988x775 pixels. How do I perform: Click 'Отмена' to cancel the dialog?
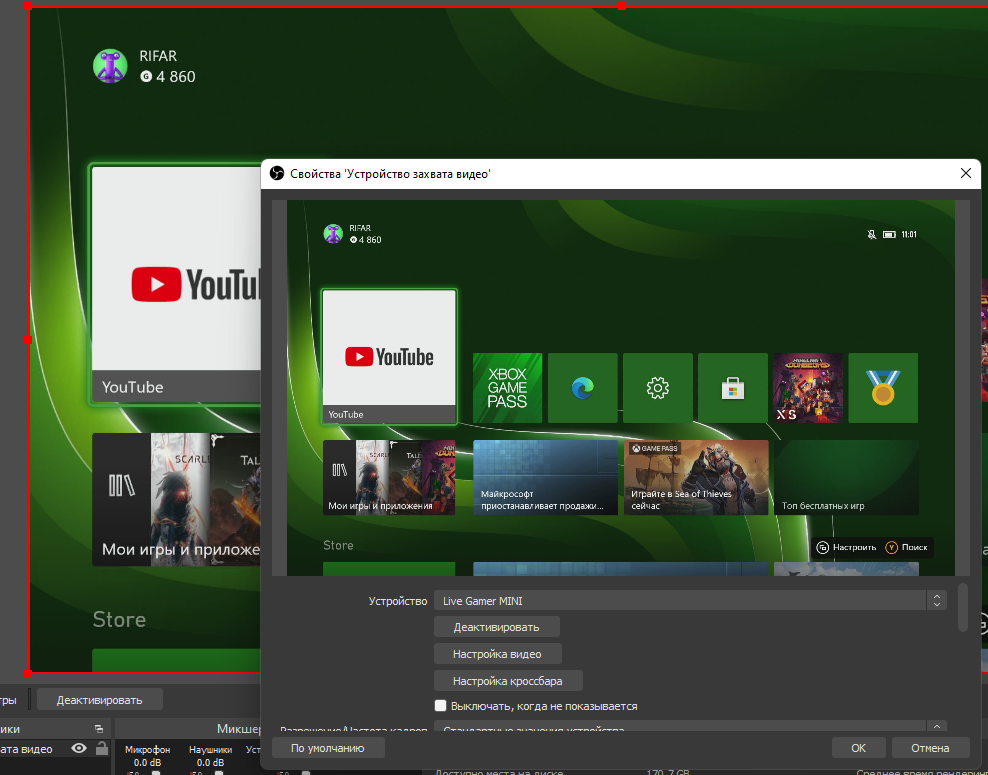tap(930, 748)
